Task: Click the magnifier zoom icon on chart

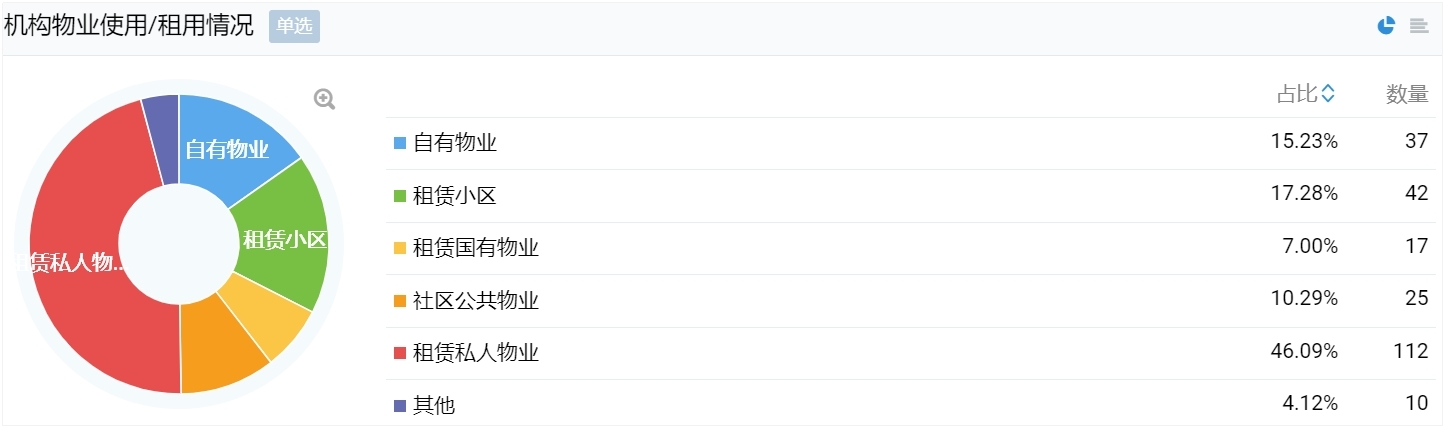Action: click(324, 99)
